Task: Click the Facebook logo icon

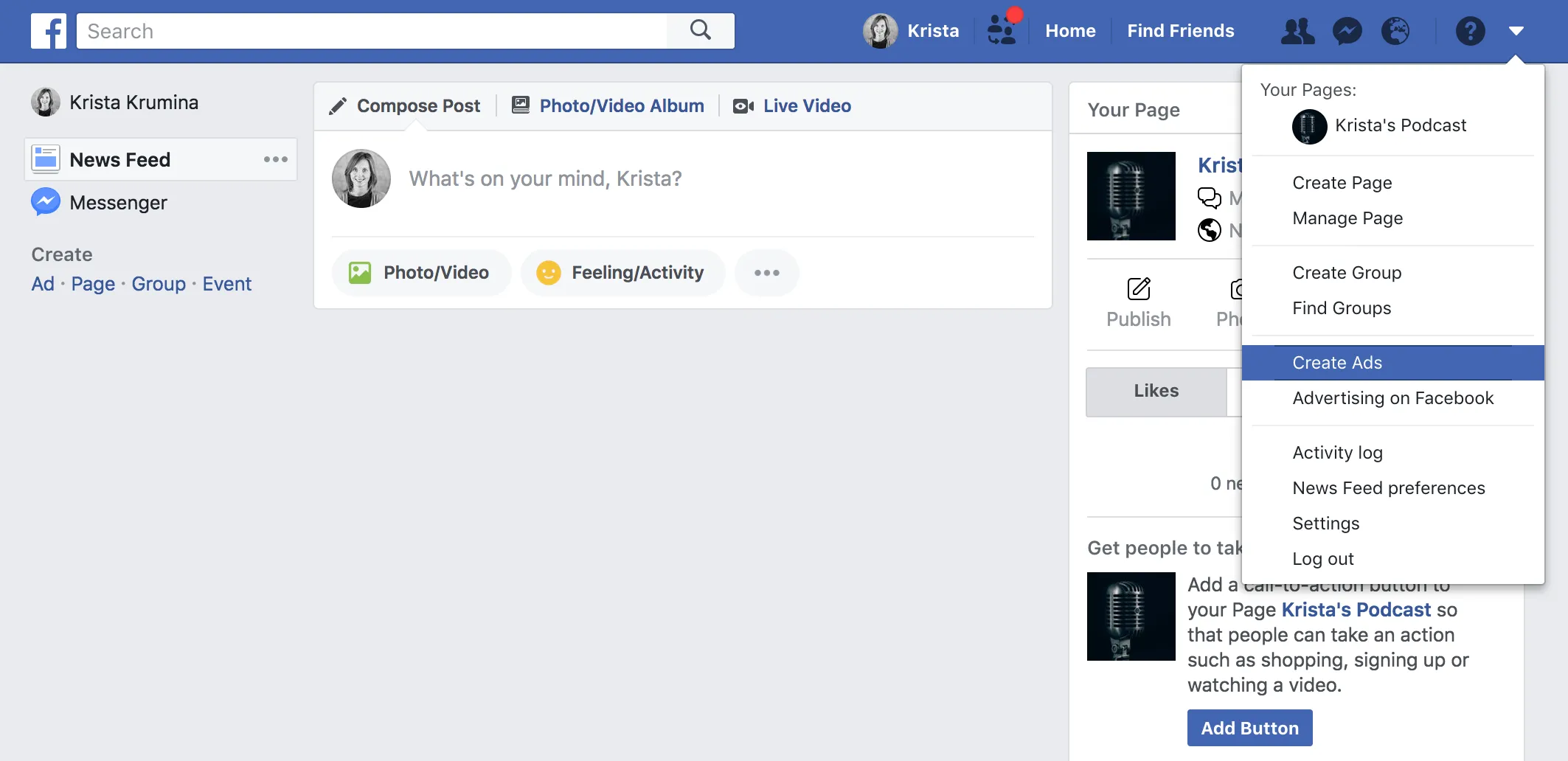Action: [x=49, y=31]
